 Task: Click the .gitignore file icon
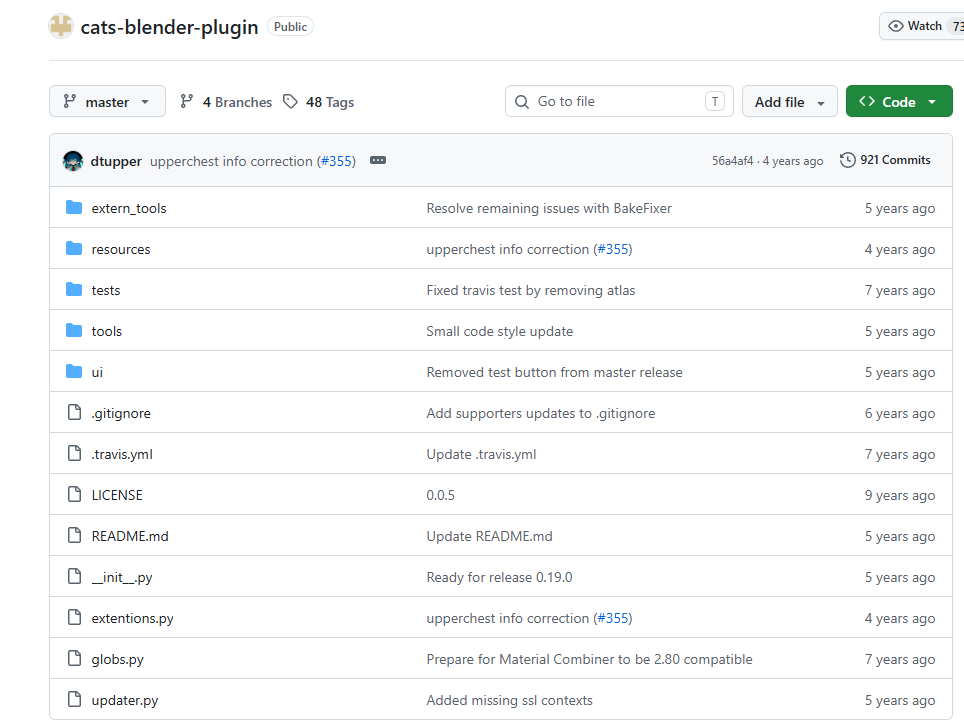pos(74,412)
